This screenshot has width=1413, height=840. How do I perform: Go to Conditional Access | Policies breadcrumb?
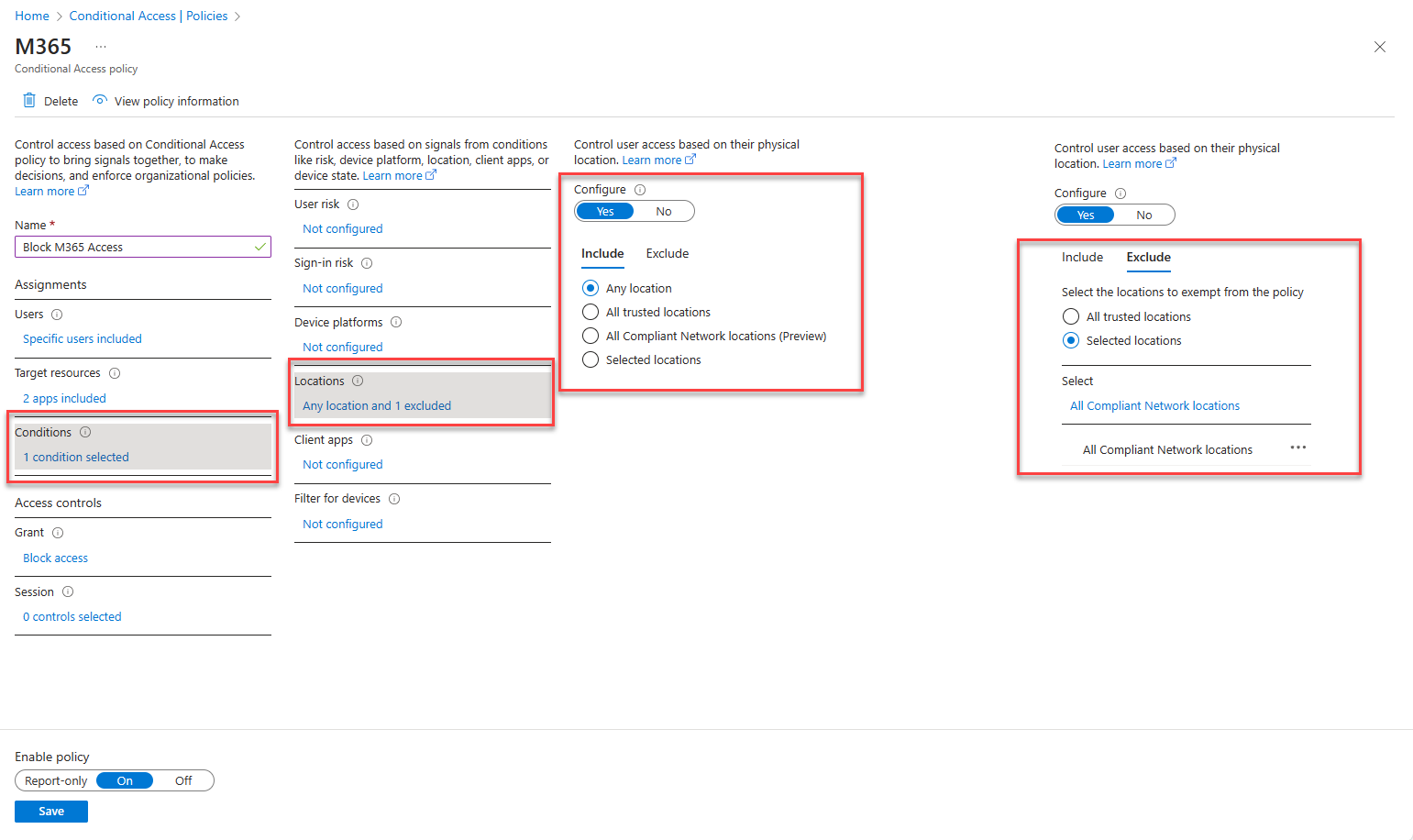149,17
